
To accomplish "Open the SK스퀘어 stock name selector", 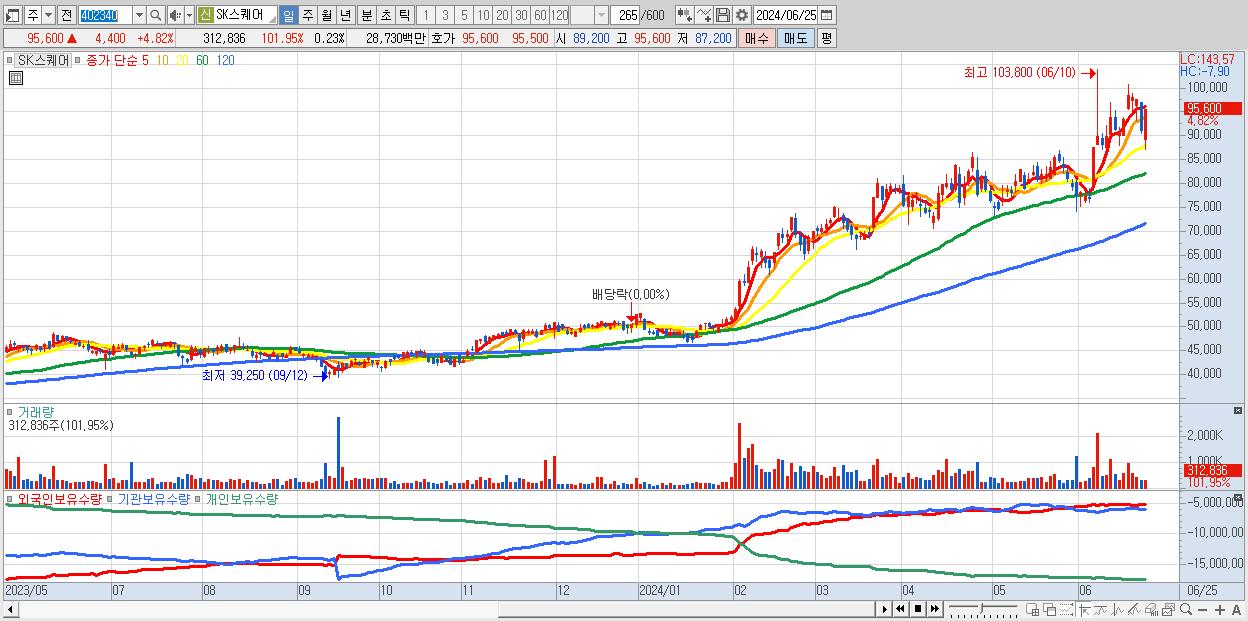I will (245, 15).
